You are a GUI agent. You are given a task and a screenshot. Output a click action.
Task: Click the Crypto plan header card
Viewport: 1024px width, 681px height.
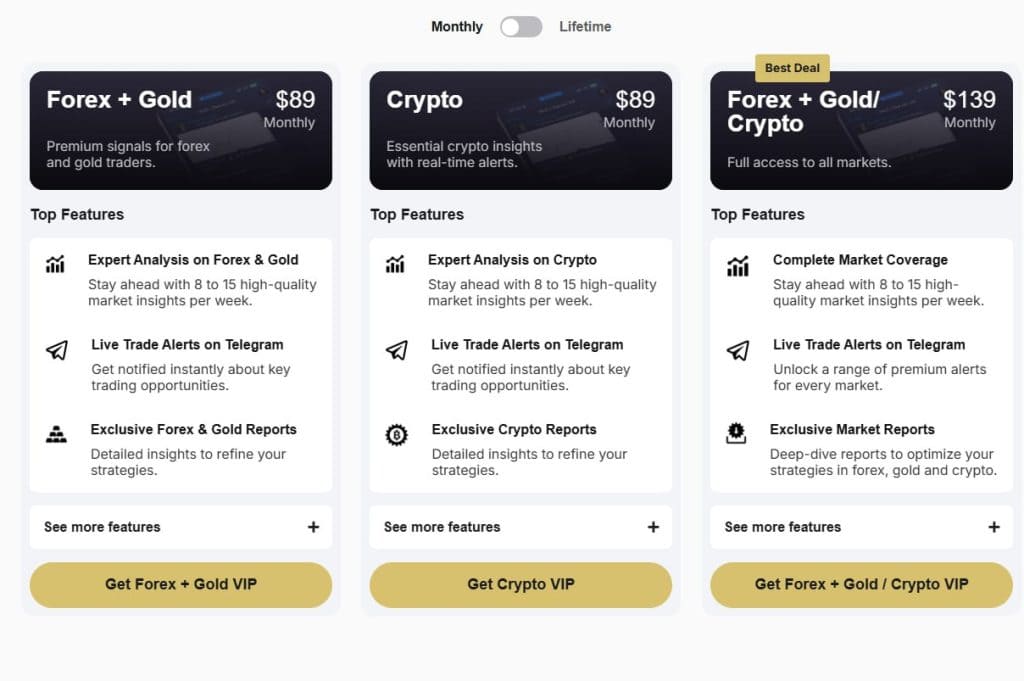[x=521, y=130]
